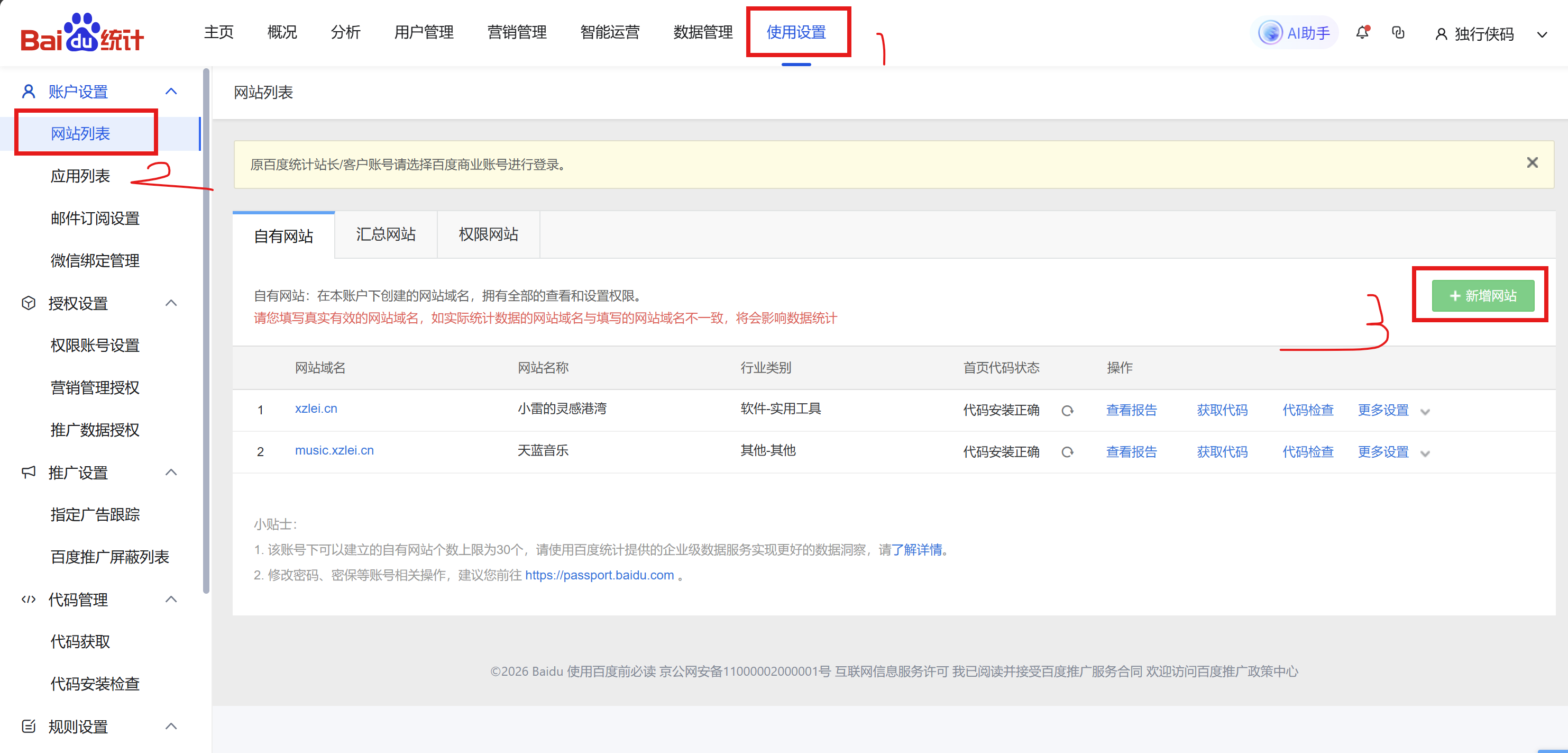Open the AI助手 assistant
Viewport: 1568px width, 753px height.
tap(1295, 33)
